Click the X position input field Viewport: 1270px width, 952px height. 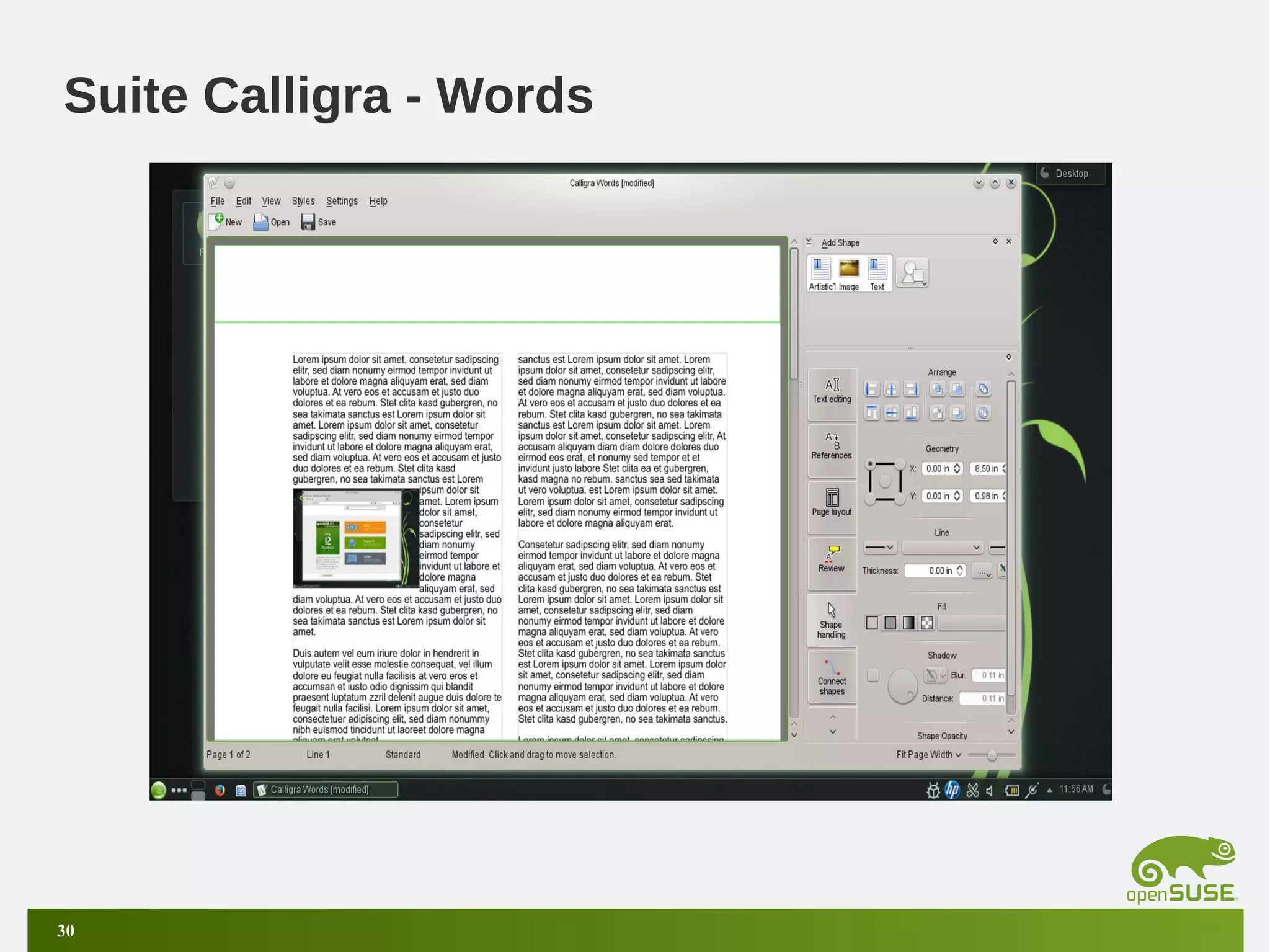(943, 469)
